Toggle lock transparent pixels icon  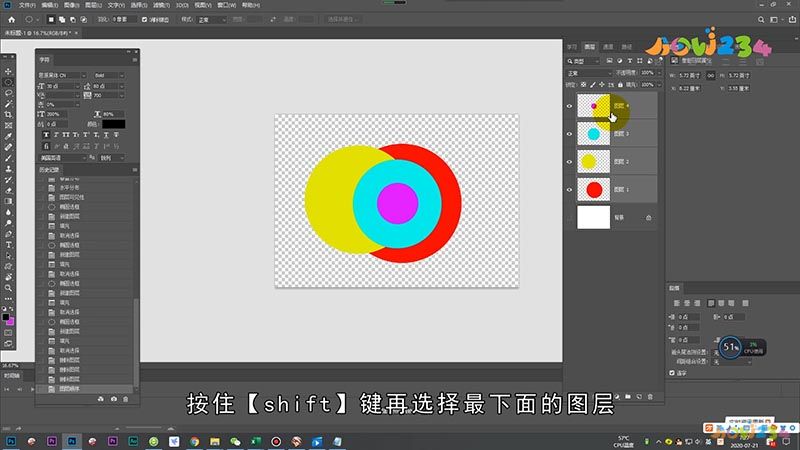pos(583,85)
